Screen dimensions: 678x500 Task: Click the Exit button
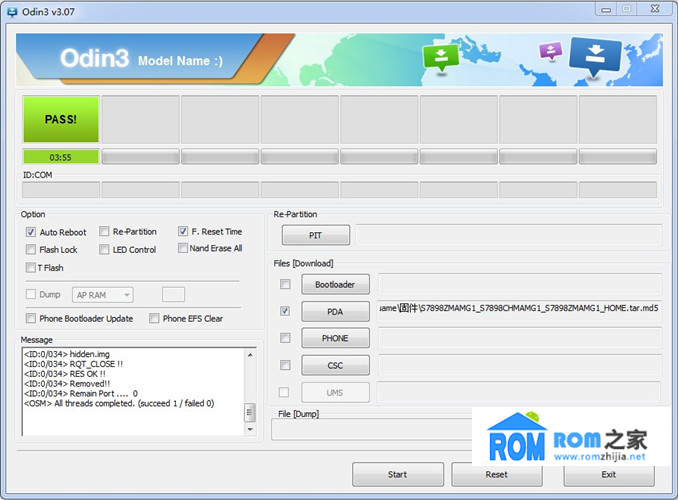click(609, 474)
